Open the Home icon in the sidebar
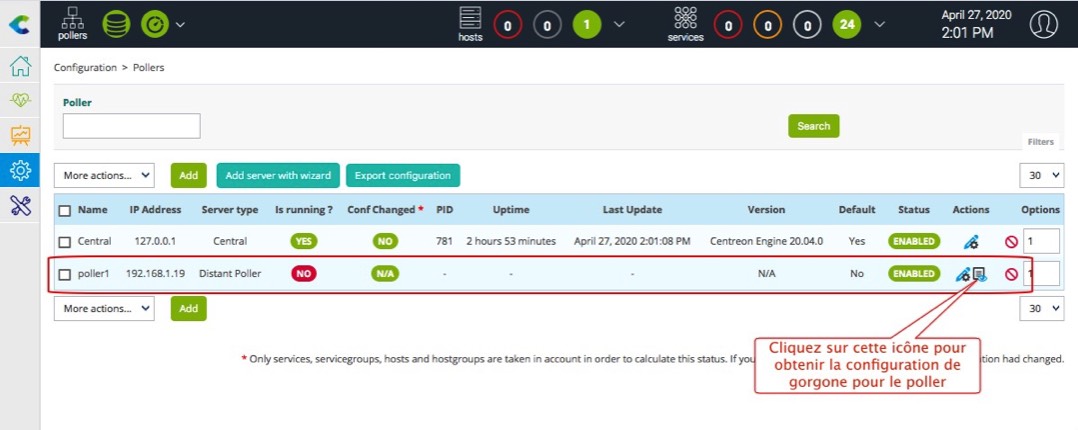 pyautogui.click(x=20, y=67)
